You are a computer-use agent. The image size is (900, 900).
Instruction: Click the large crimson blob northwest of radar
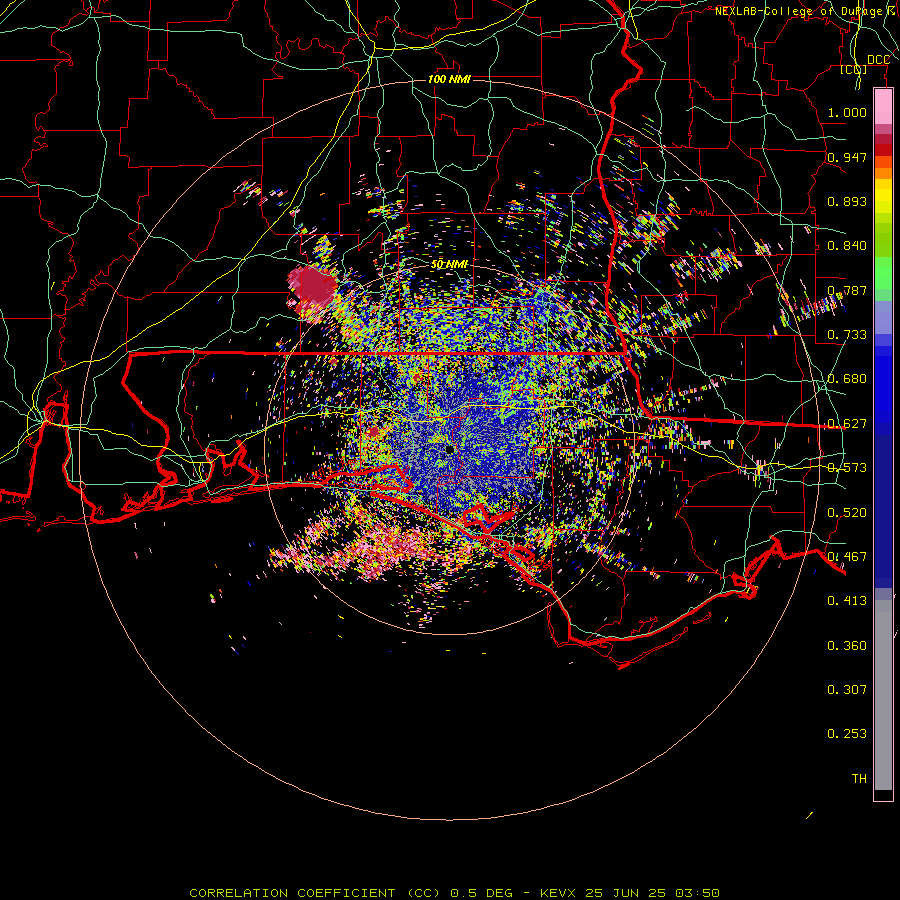(x=312, y=286)
